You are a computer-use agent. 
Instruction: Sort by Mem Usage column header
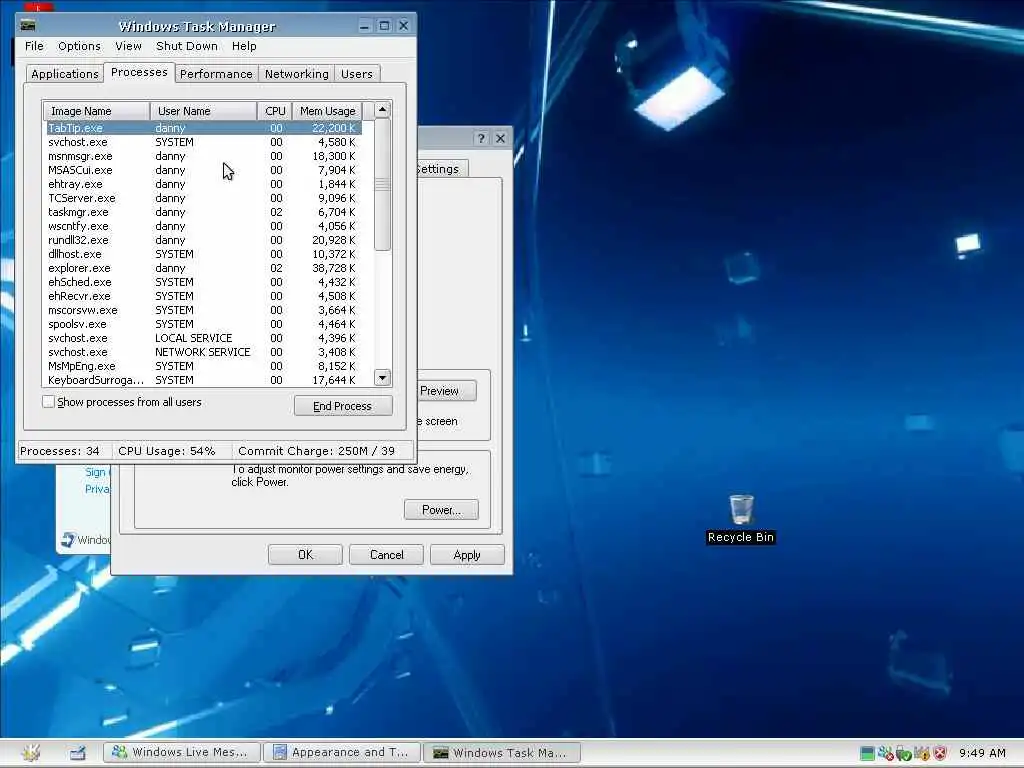pyautogui.click(x=327, y=111)
